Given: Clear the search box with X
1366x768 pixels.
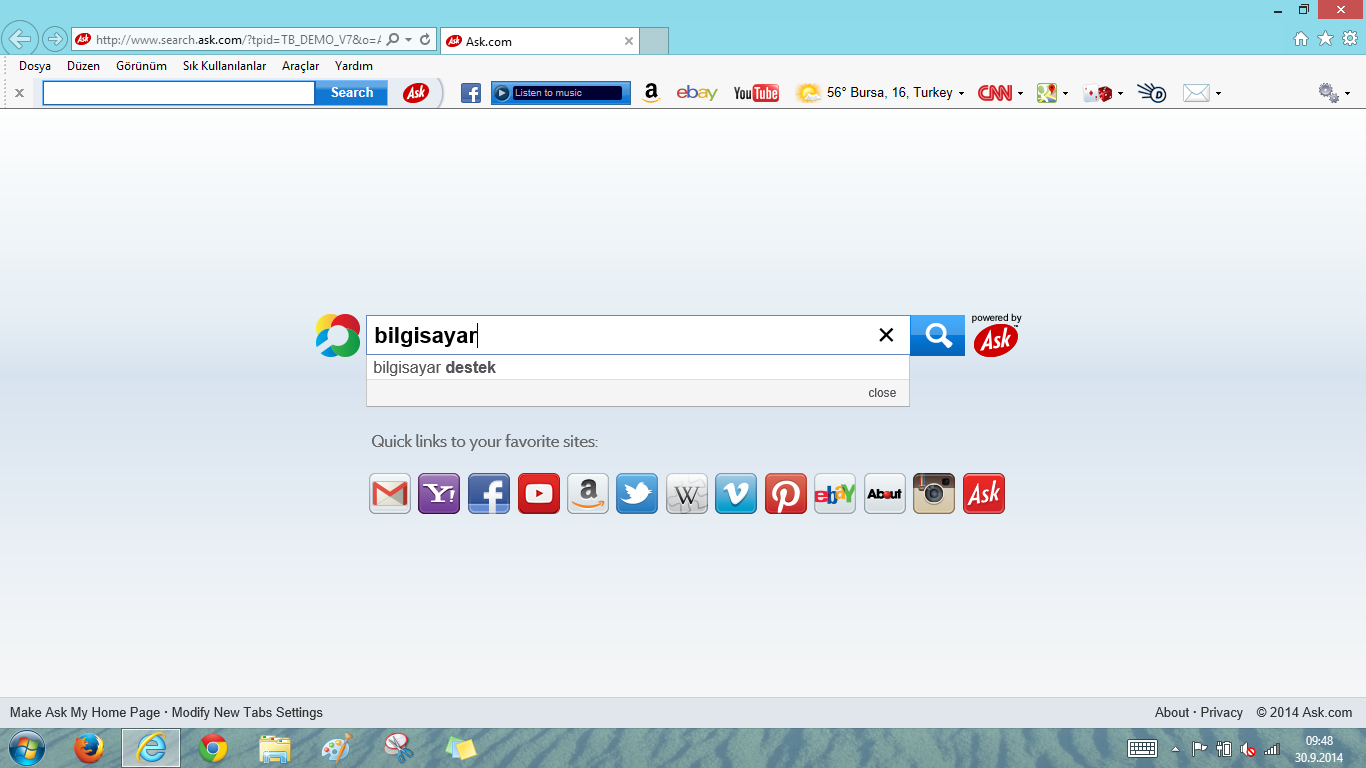Looking at the screenshot, I should click(886, 335).
